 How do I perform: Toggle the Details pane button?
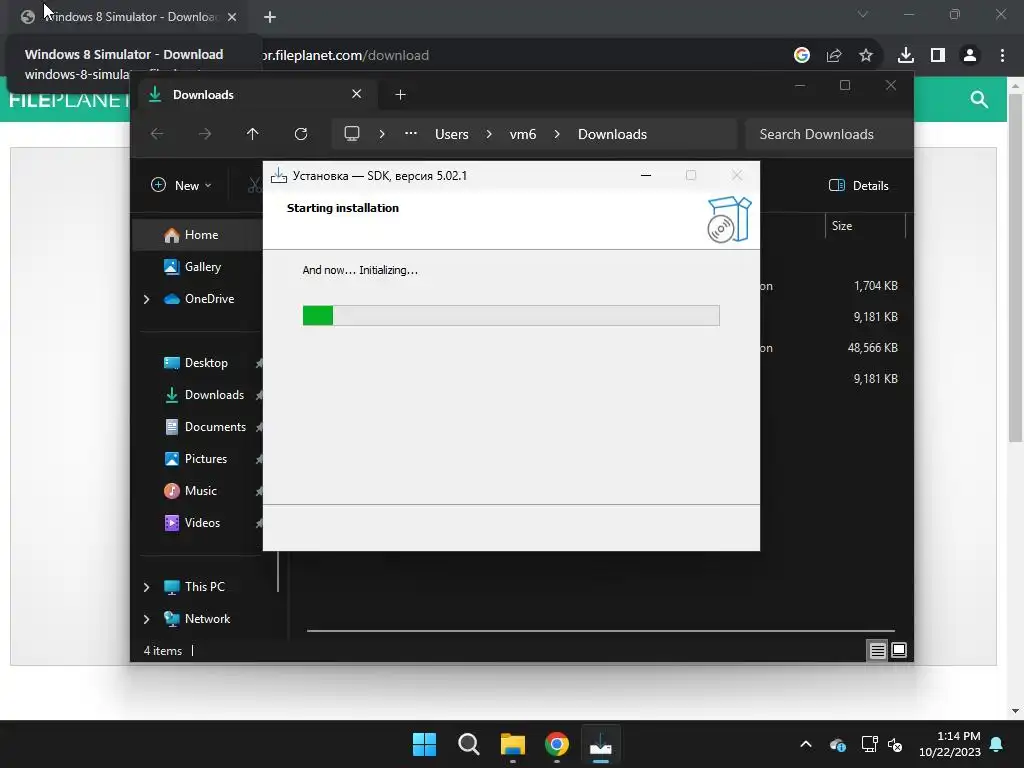pos(859,185)
